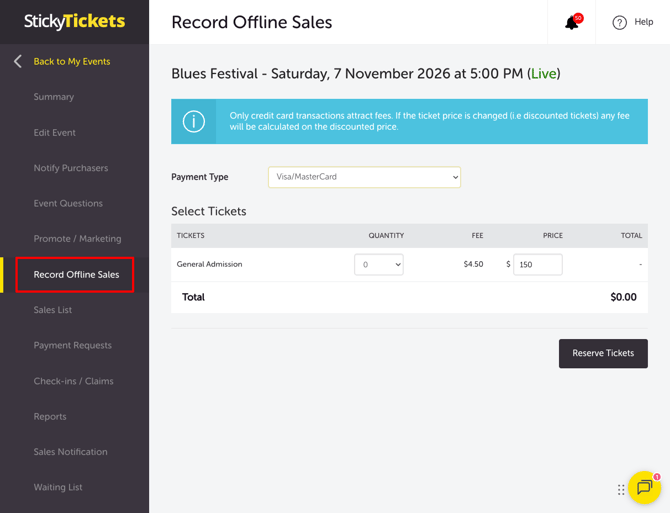Open Edit Event in sidebar
This screenshot has width=670, height=513.
click(55, 133)
